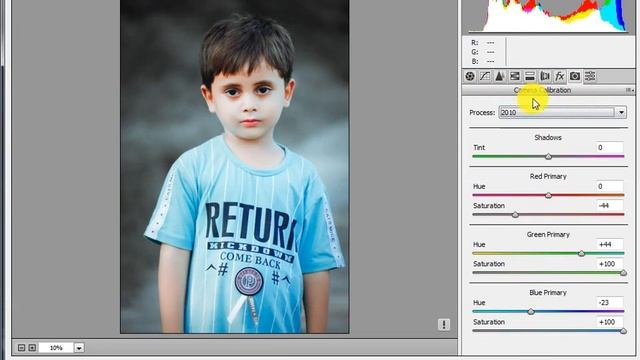Click the Green Primary Saturation +100 field
This screenshot has width=640, height=360.
click(x=609, y=264)
